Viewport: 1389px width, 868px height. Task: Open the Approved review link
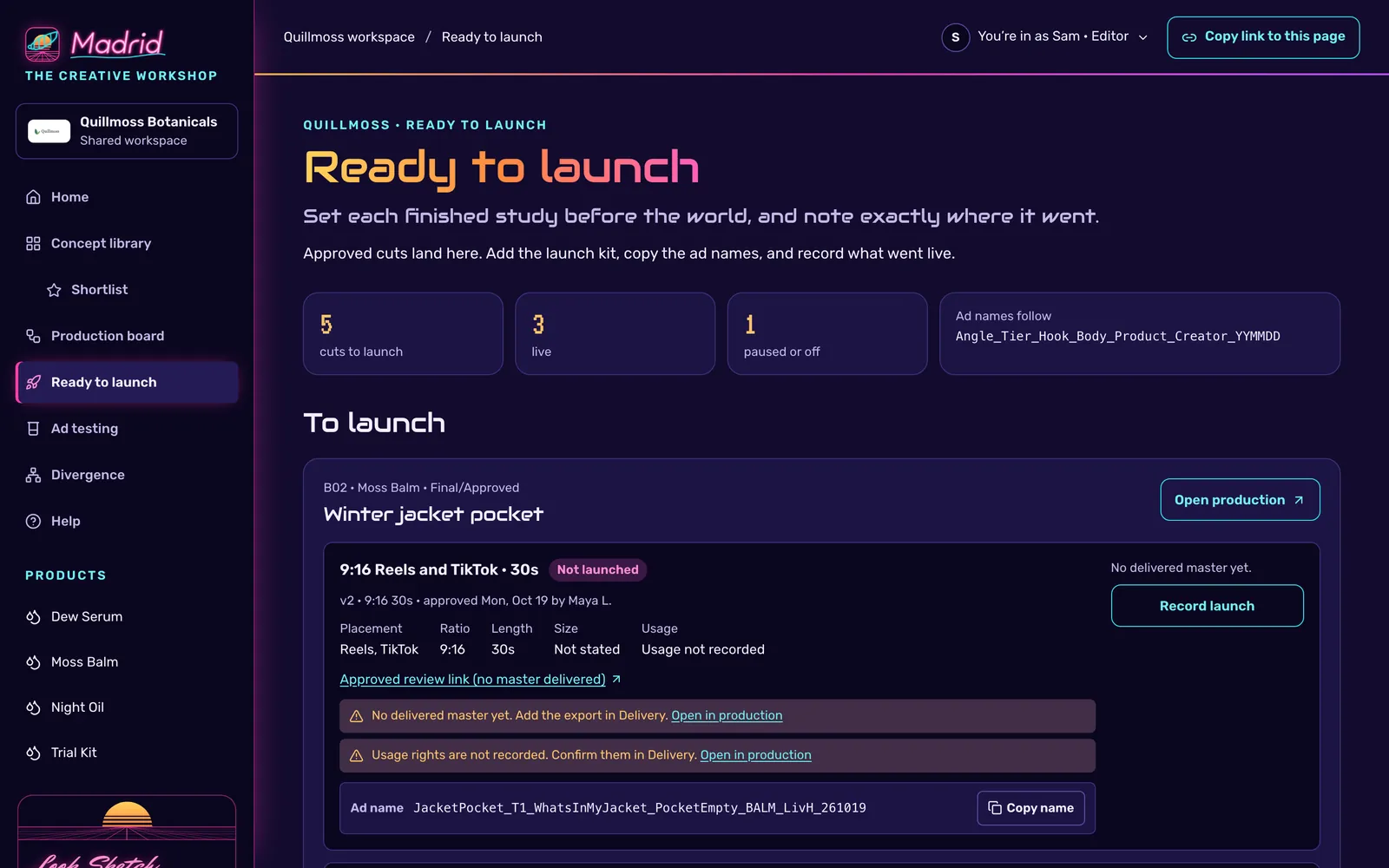point(480,680)
